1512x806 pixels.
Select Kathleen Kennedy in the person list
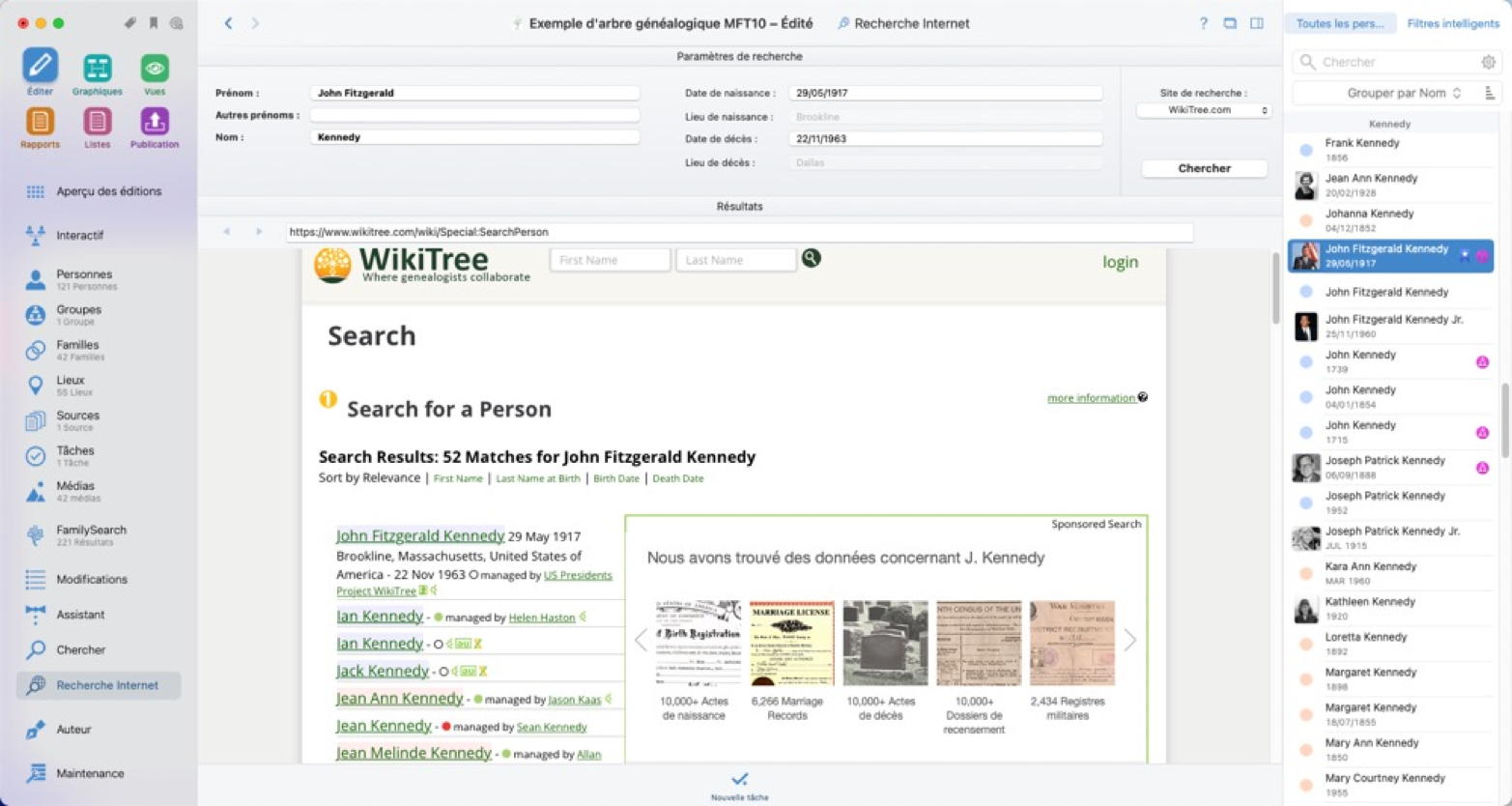pyautogui.click(x=1391, y=609)
